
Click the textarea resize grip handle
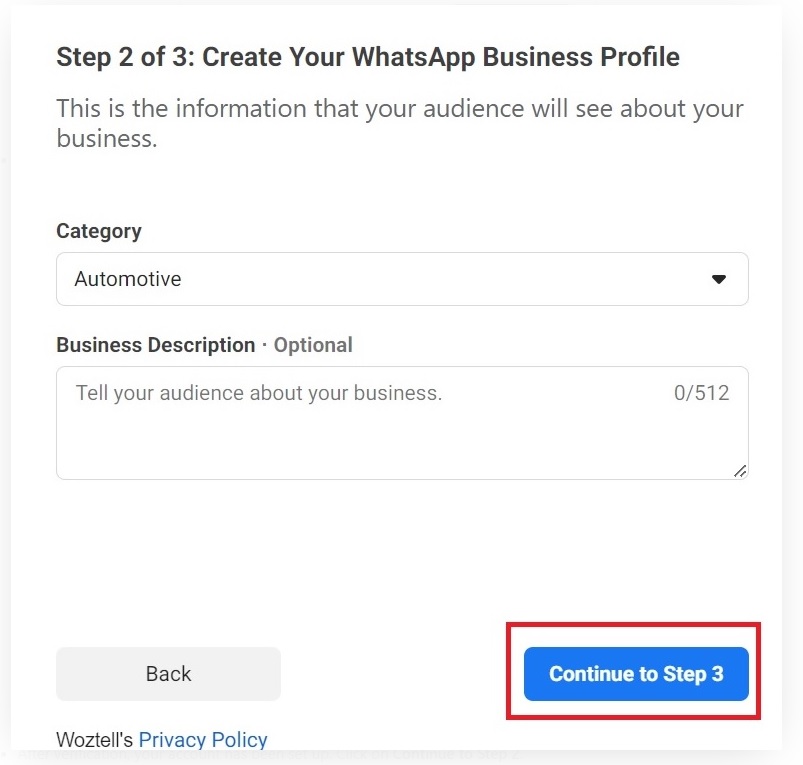739,470
